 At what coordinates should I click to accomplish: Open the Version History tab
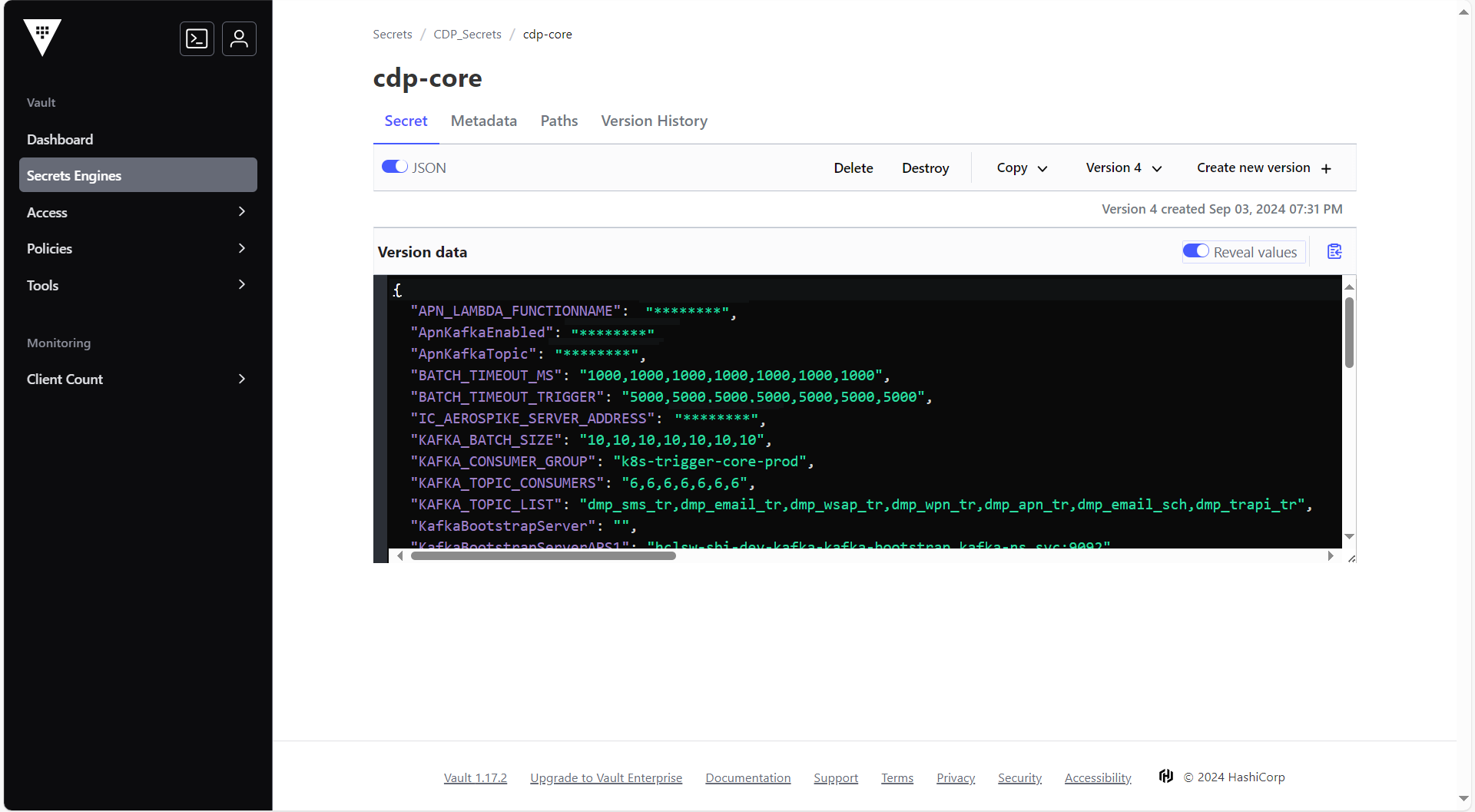point(654,121)
